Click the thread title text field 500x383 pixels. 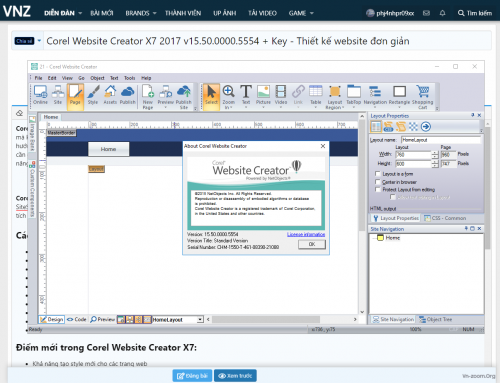click(x=267, y=41)
